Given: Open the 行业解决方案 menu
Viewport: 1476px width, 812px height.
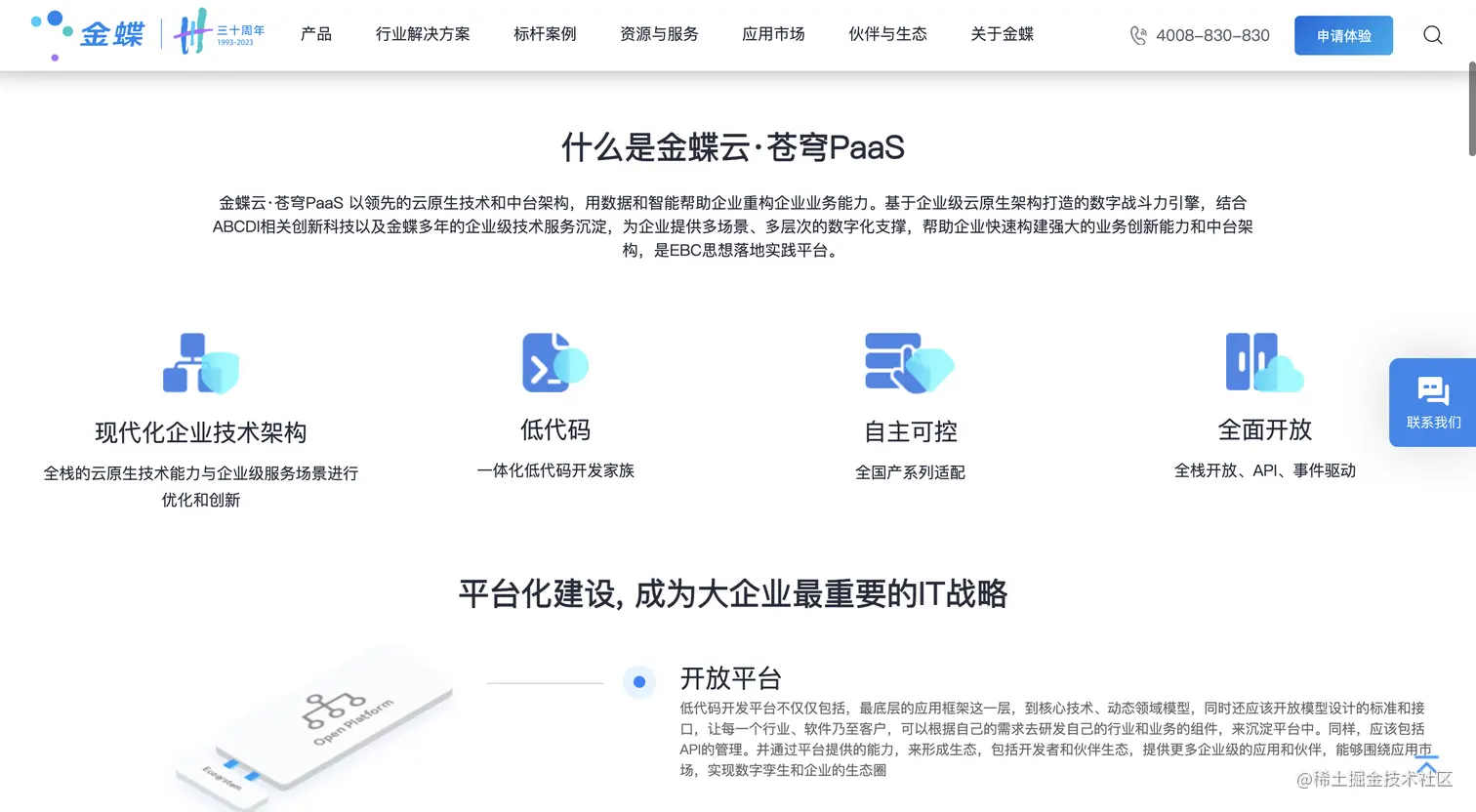Looking at the screenshot, I should (x=423, y=34).
